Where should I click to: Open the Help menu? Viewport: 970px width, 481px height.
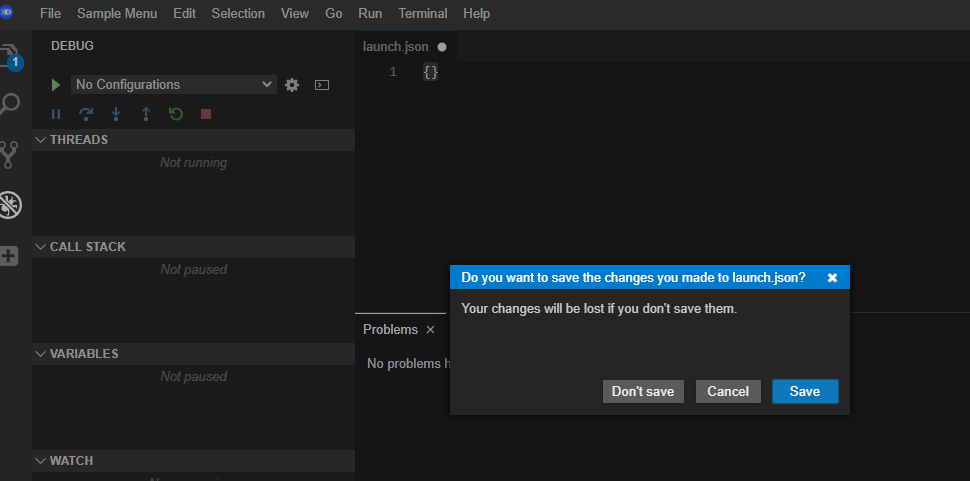click(476, 13)
